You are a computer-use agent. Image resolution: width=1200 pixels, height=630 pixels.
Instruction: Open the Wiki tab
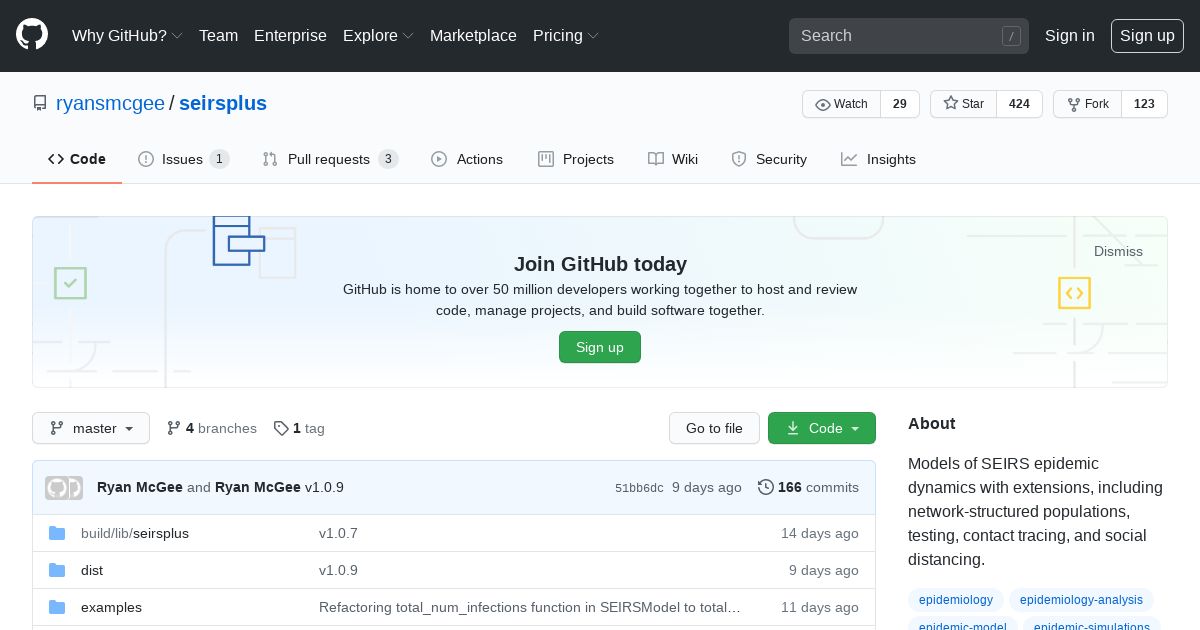point(673,159)
